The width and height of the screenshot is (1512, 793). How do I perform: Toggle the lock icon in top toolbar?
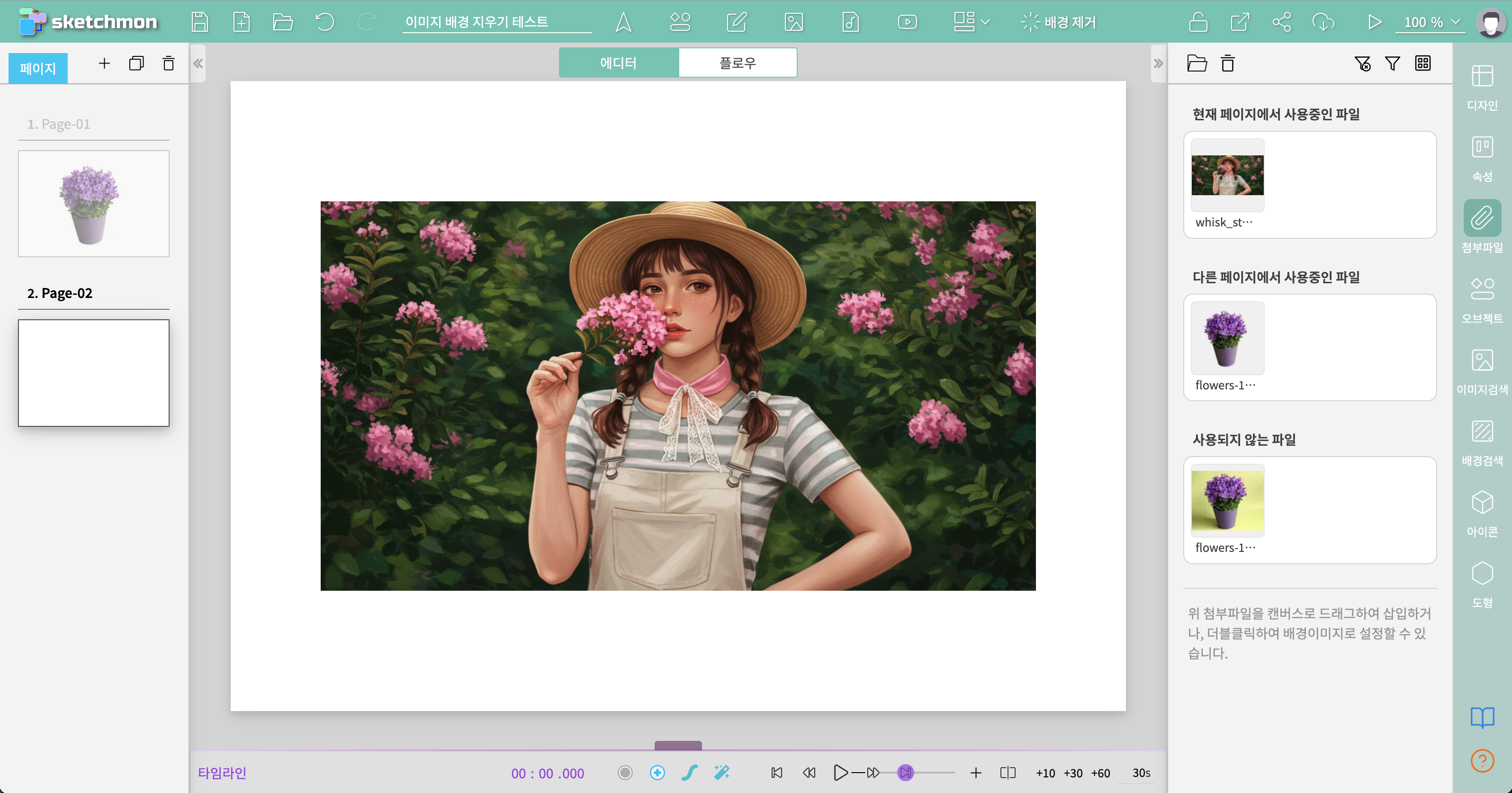1198,22
